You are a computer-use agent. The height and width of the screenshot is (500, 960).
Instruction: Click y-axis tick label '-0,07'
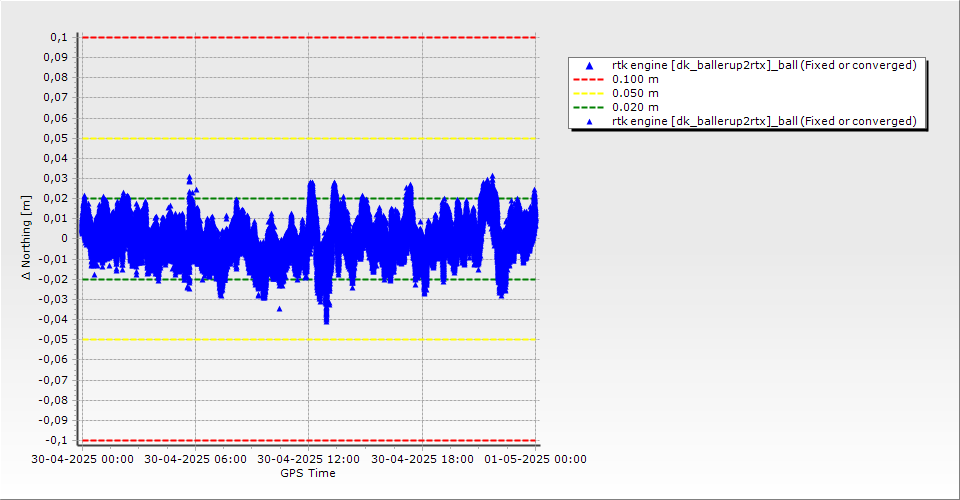[53, 380]
